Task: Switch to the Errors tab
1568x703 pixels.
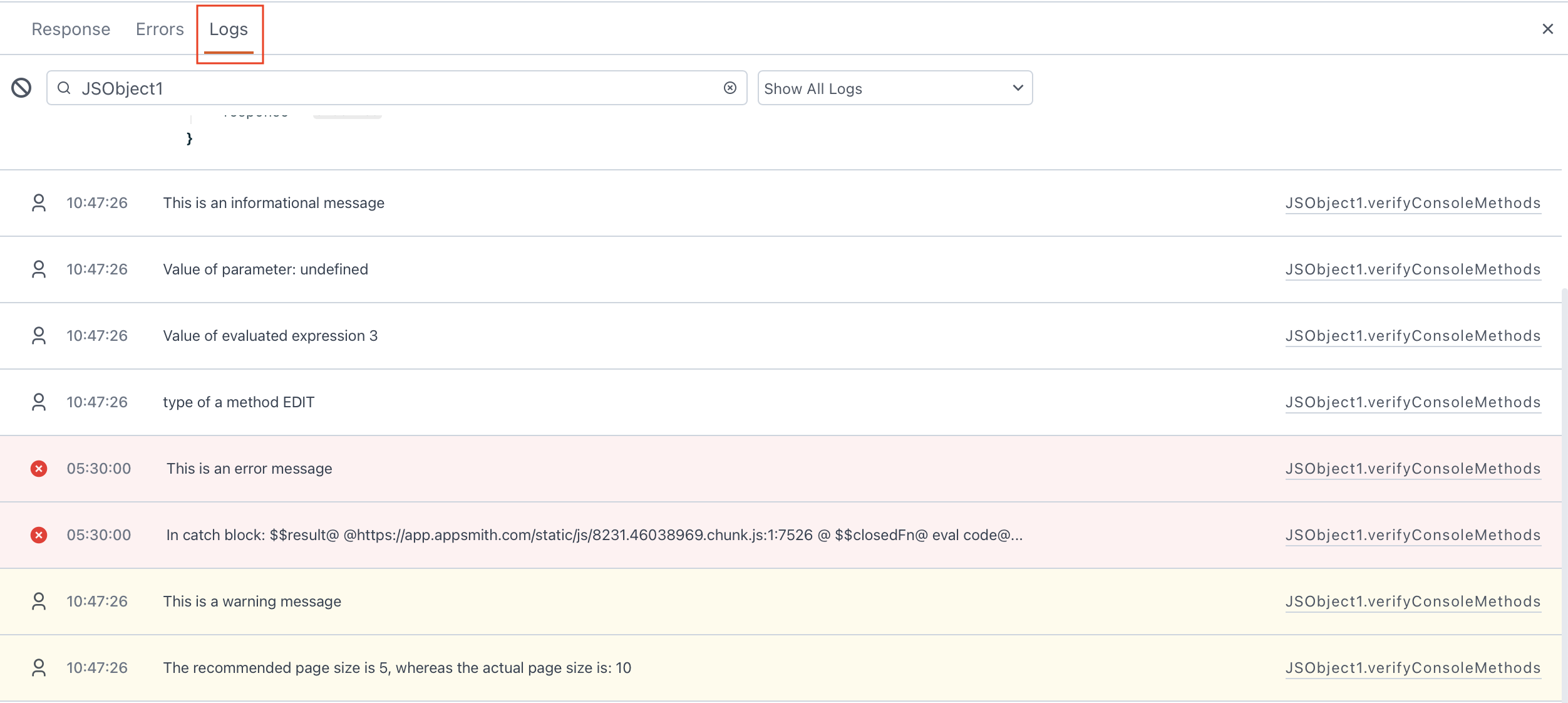Action: click(x=160, y=29)
